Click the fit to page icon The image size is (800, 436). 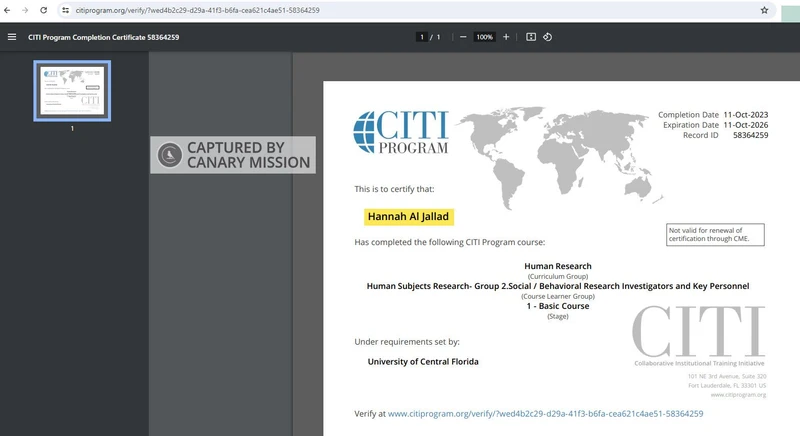click(531, 37)
